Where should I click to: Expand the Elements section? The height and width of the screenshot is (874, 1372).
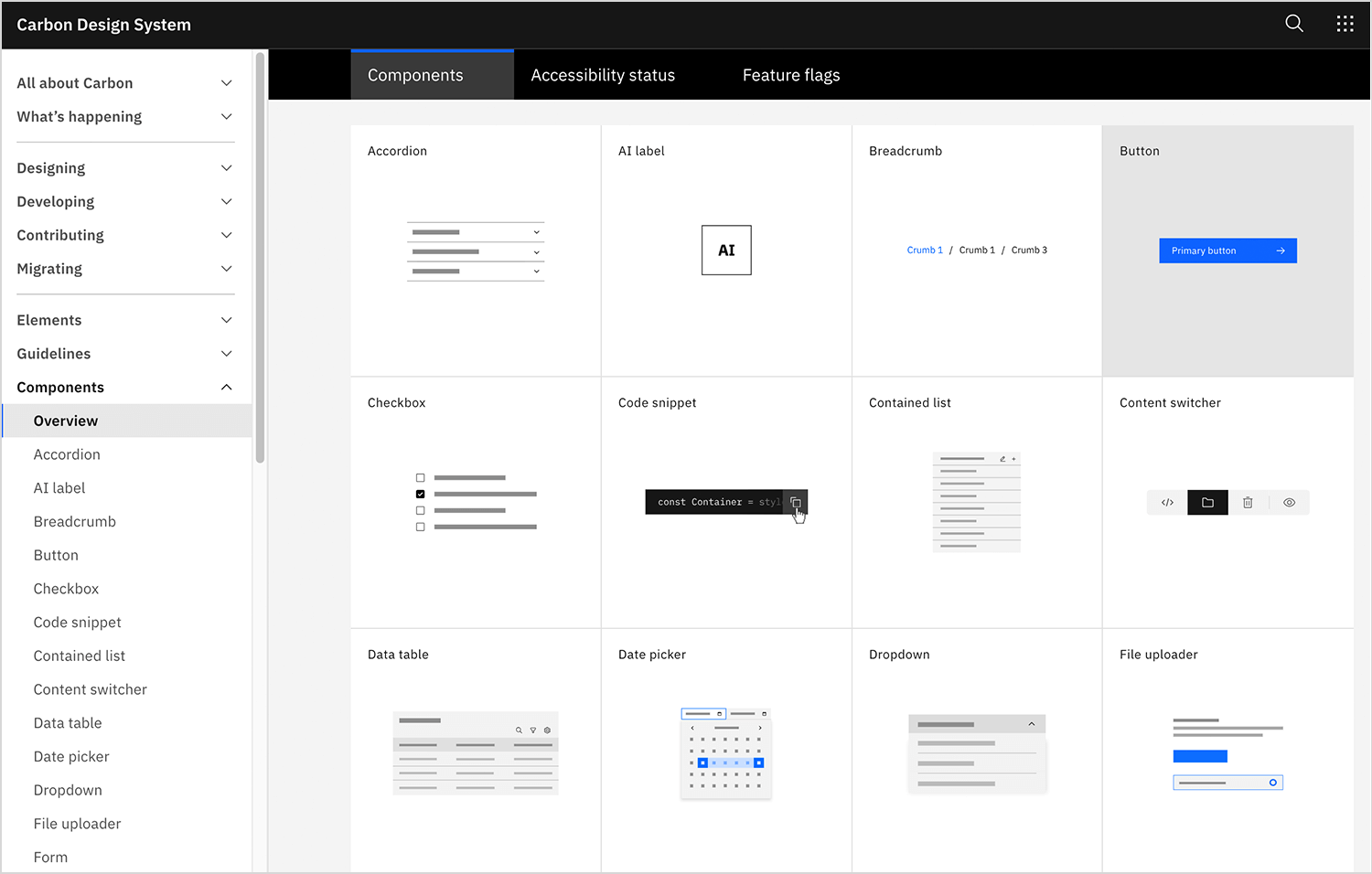click(x=125, y=320)
